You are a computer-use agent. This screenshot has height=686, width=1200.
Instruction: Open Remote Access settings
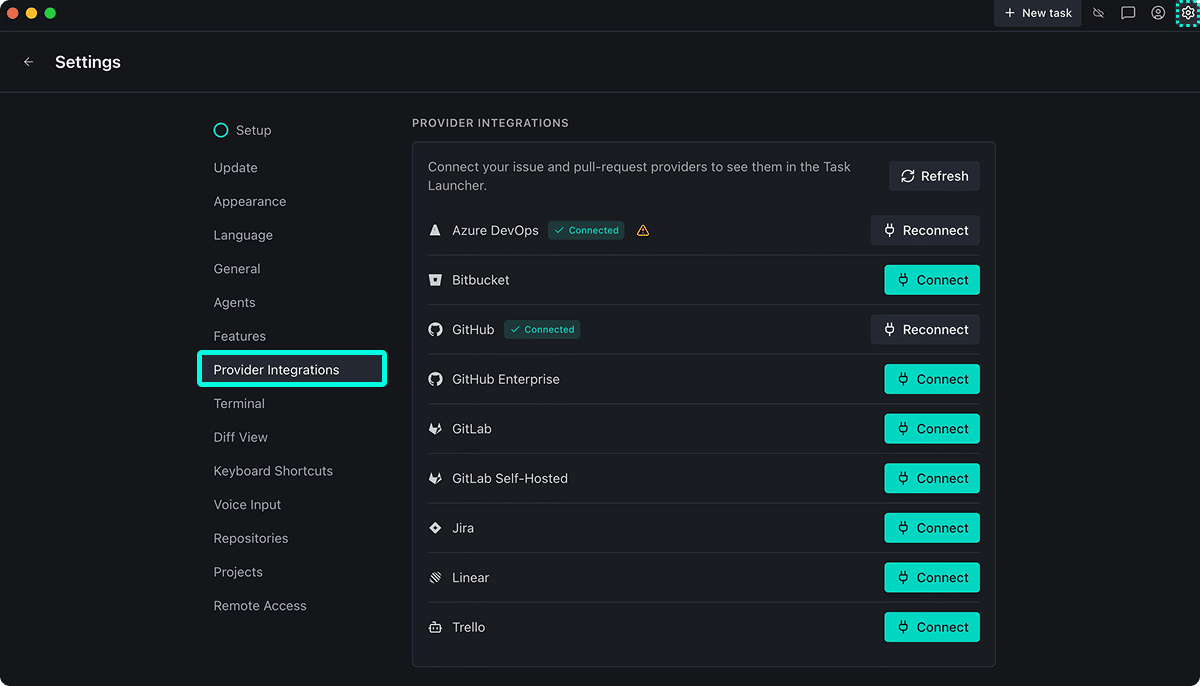pyautogui.click(x=260, y=606)
